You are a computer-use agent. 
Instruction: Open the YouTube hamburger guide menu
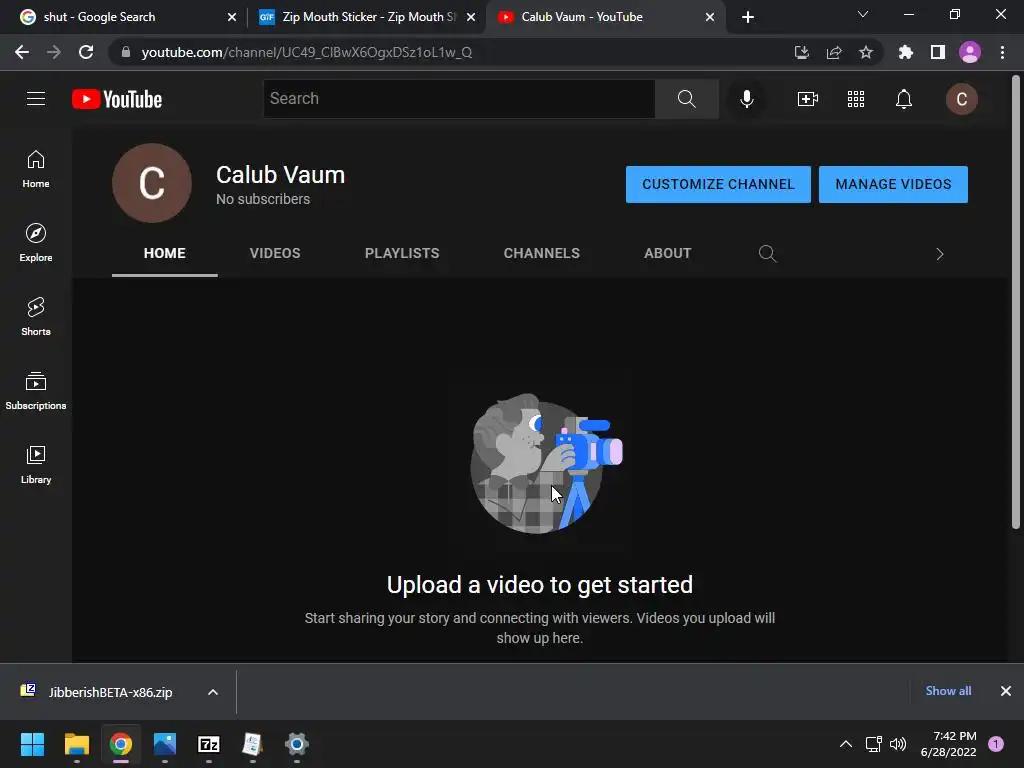pos(36,99)
